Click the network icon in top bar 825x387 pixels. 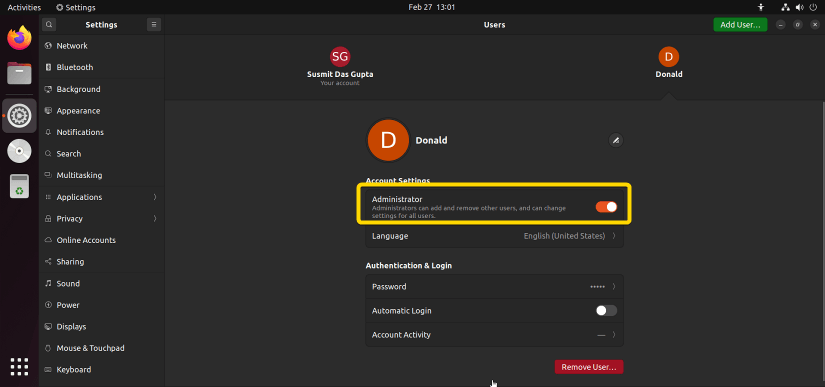point(786,7)
